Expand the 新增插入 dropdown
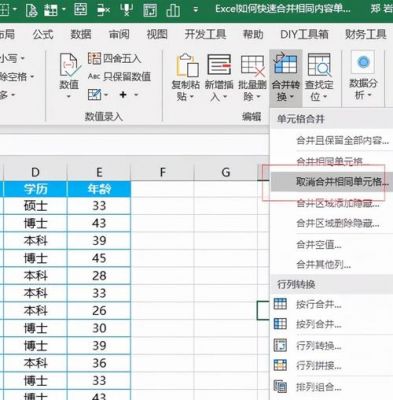The width and height of the screenshot is (393, 400). click(x=225, y=97)
